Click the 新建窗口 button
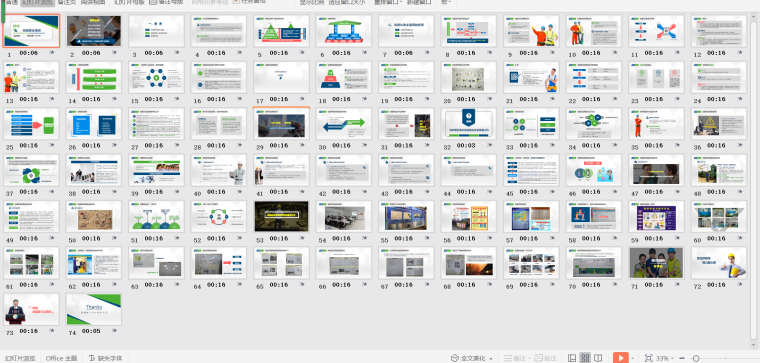760x363 pixels. pyautogui.click(x=419, y=2)
